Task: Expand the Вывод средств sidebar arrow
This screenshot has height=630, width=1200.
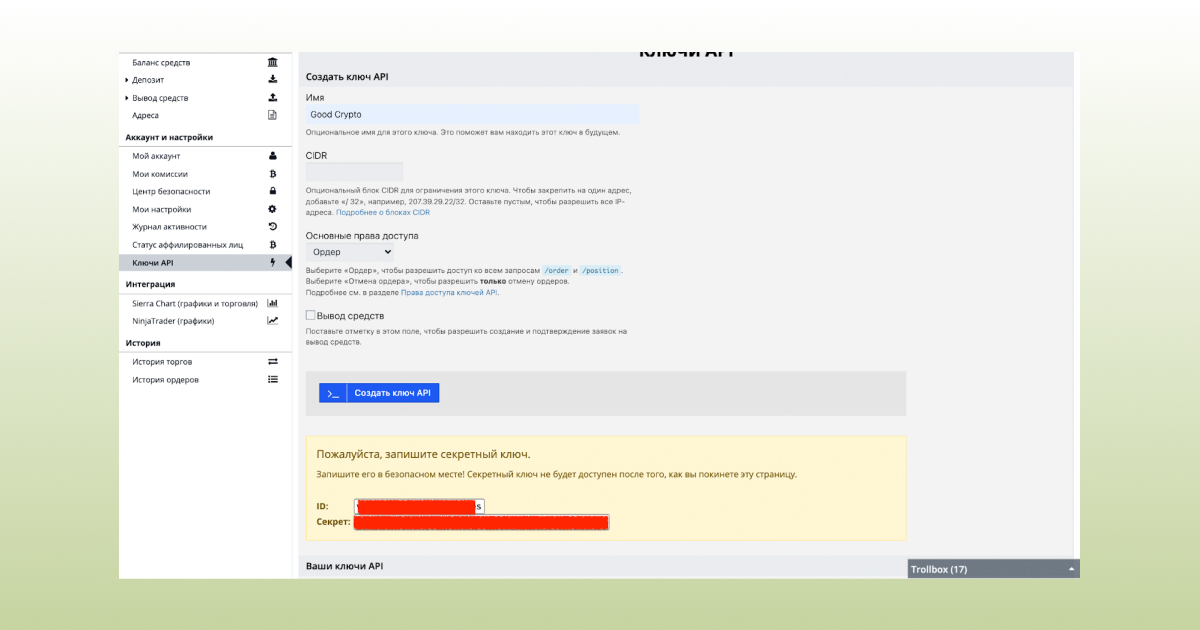Action: (127, 98)
